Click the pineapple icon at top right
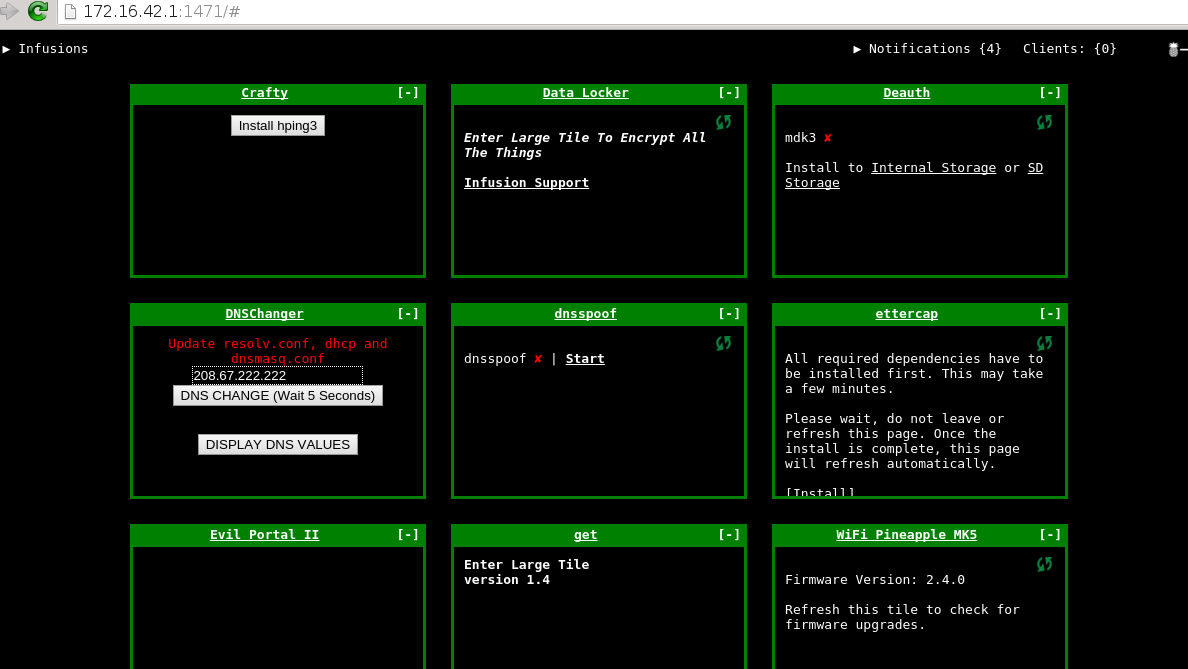1188x669 pixels. [x=1174, y=49]
